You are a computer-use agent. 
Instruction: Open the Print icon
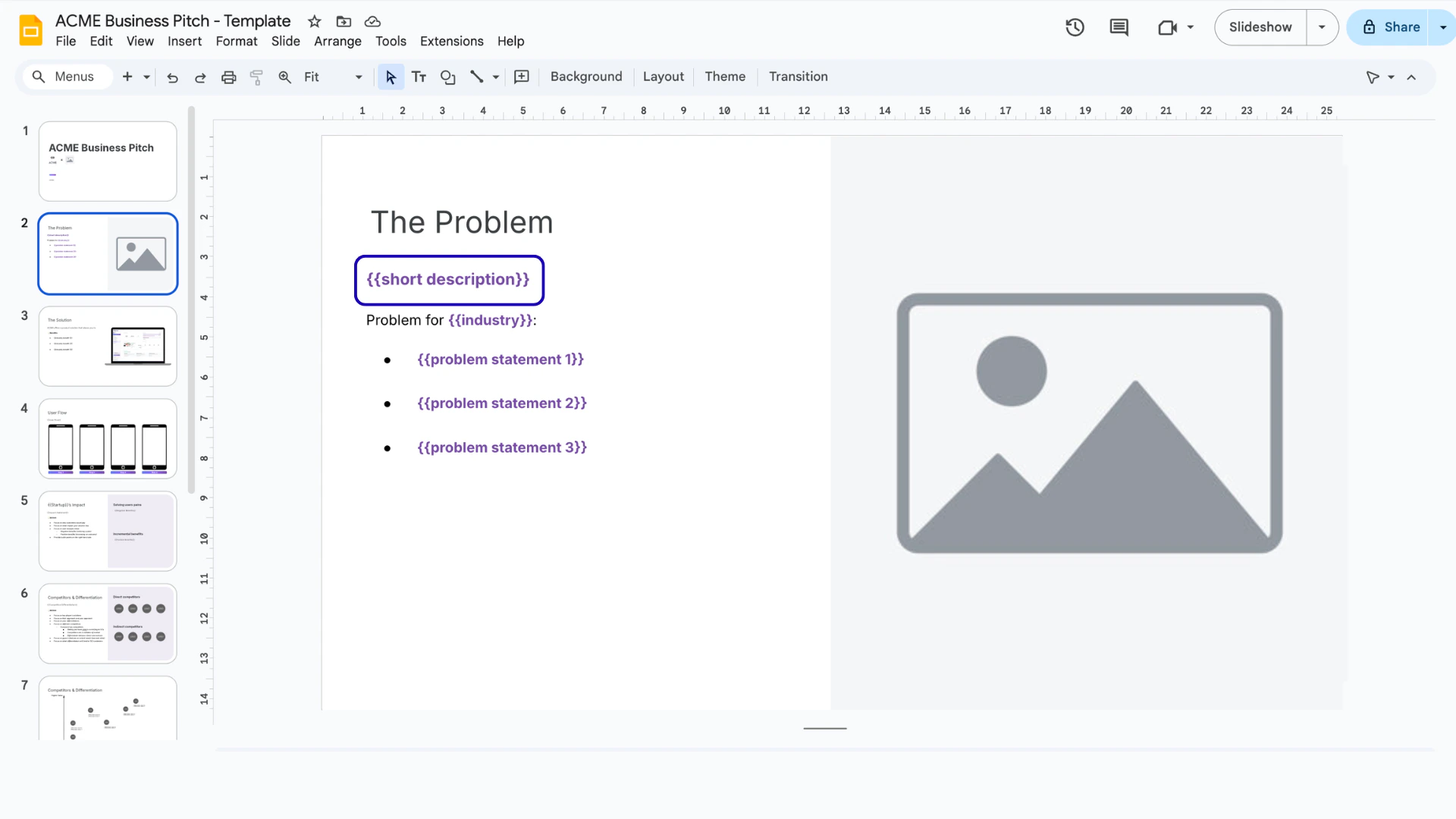228,77
